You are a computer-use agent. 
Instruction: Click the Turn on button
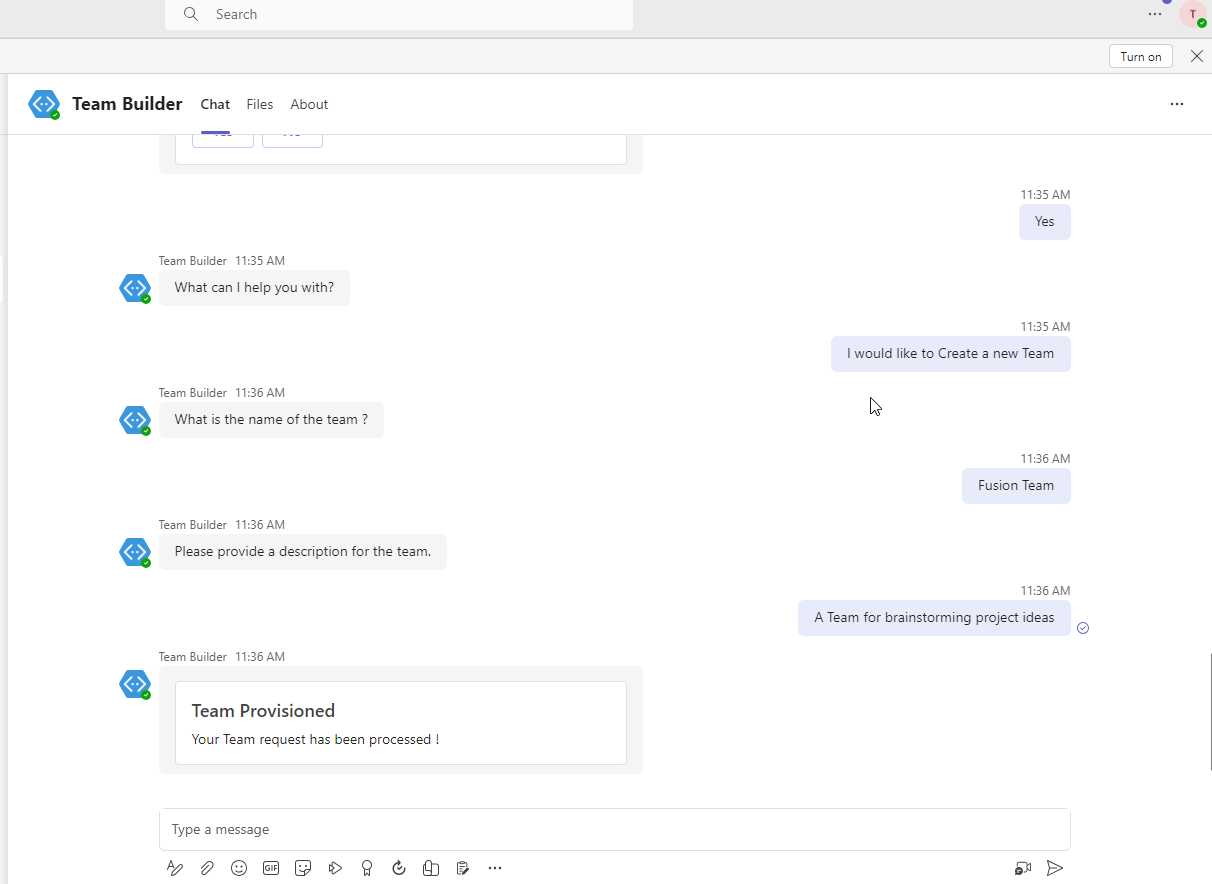(x=1140, y=56)
